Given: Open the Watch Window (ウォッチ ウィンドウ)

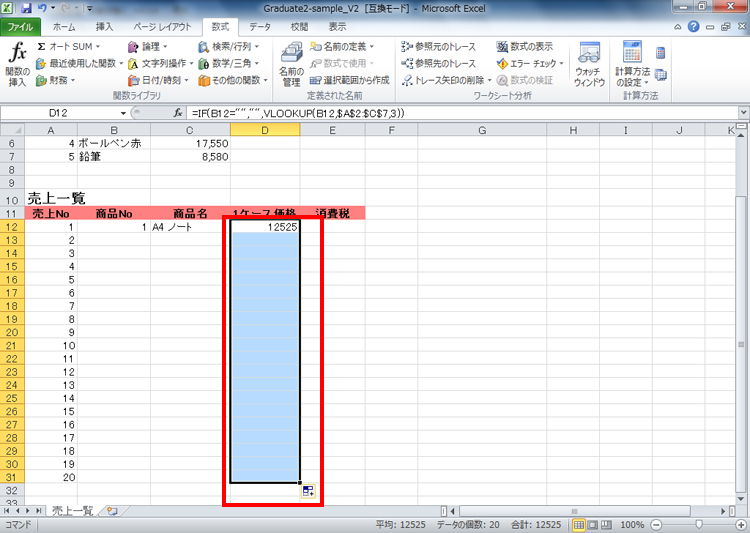Looking at the screenshot, I should (589, 64).
